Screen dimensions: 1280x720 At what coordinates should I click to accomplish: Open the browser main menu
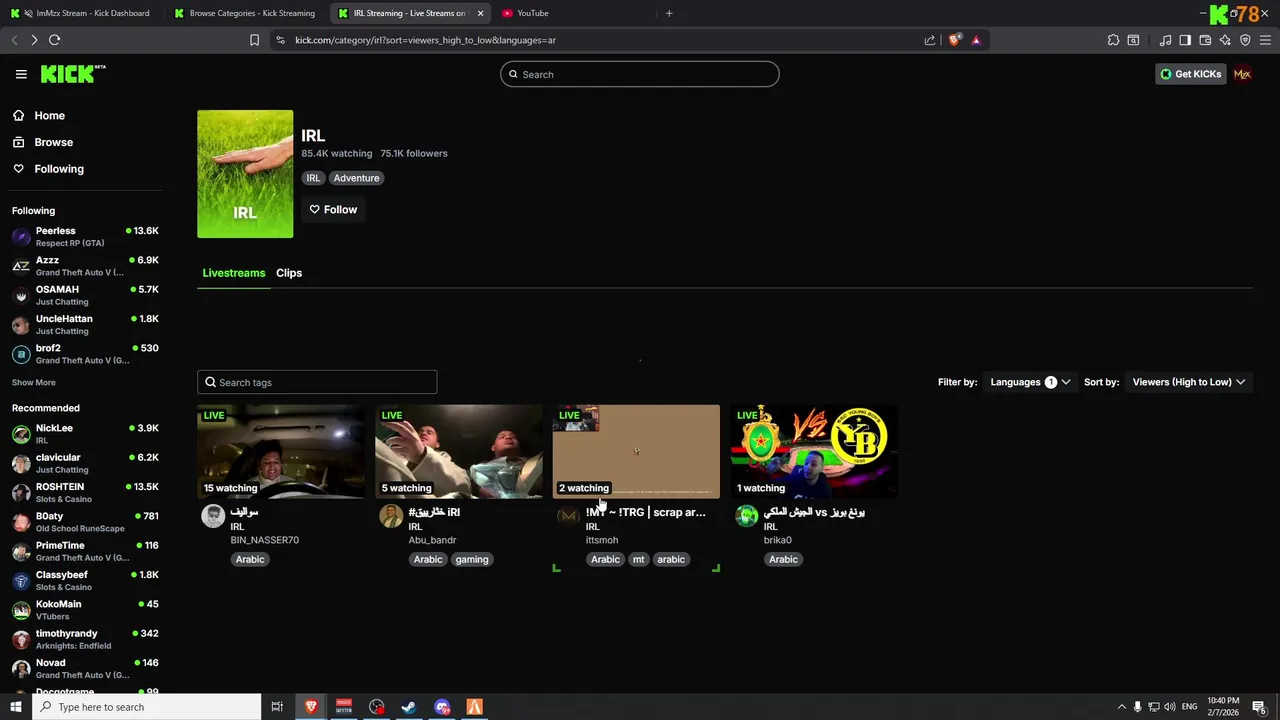[1266, 40]
